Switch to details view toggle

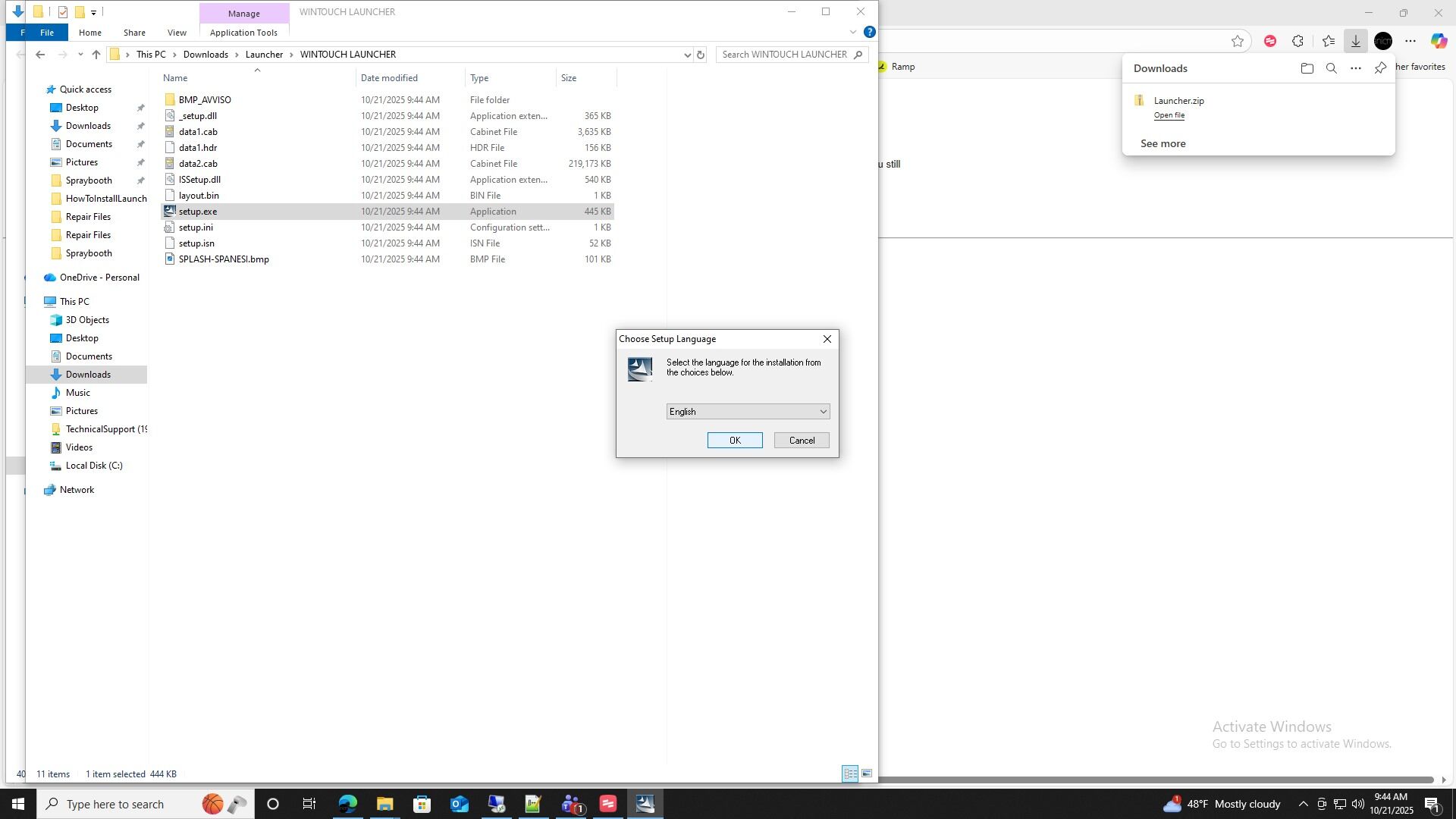point(850,773)
